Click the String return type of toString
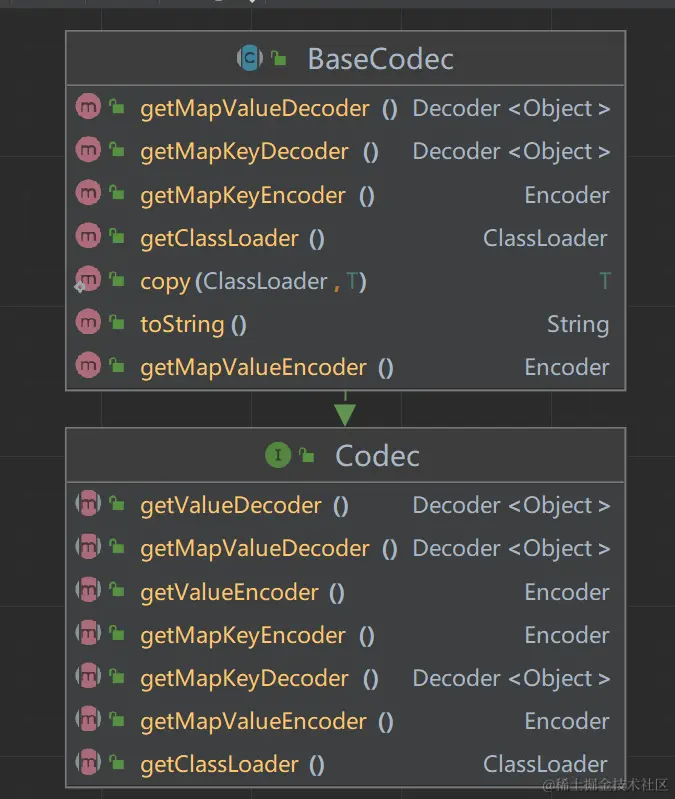This screenshot has width=675, height=799. (578, 324)
